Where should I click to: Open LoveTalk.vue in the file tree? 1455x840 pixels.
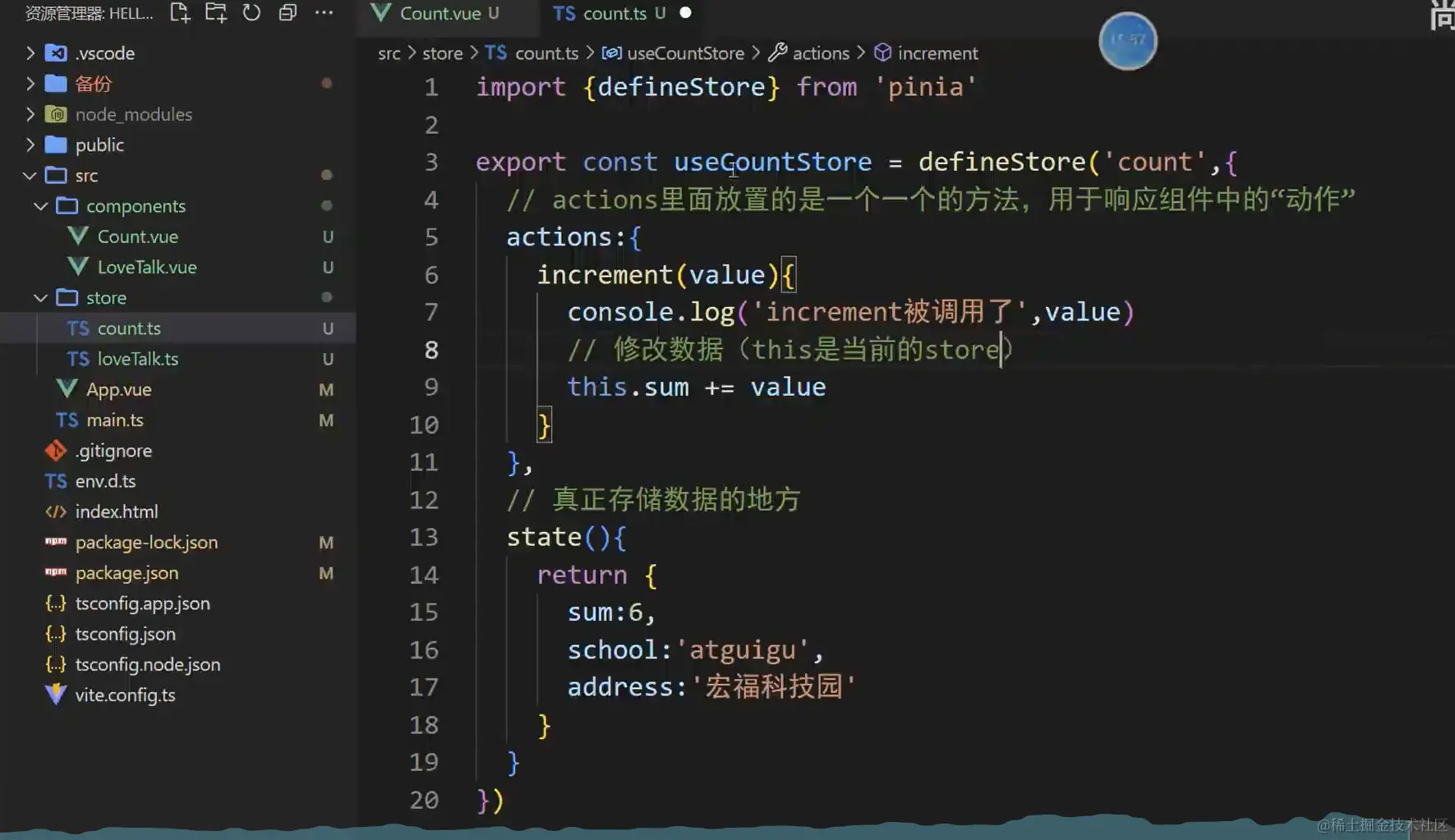click(147, 267)
